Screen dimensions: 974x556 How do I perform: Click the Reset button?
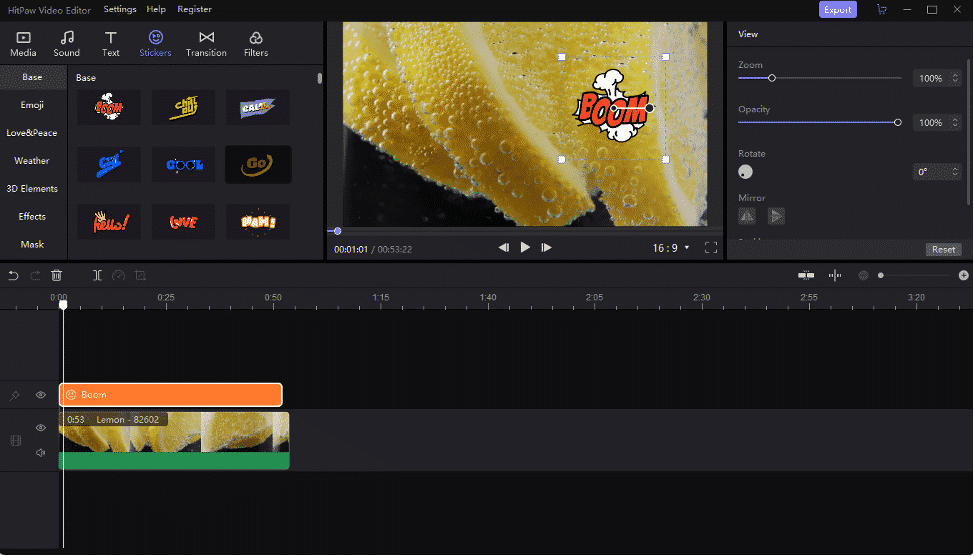944,249
